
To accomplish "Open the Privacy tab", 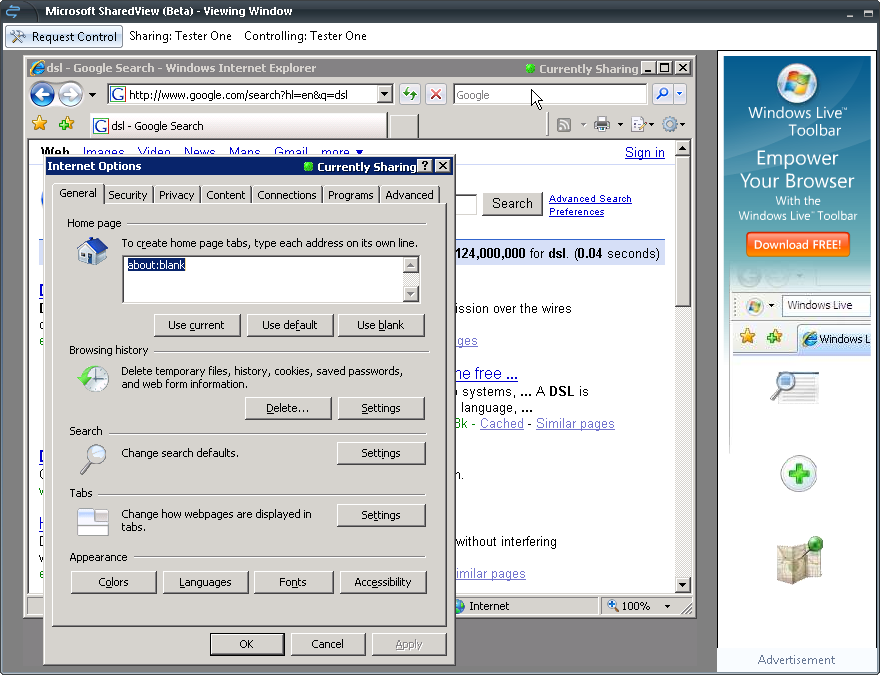I will coord(176,195).
